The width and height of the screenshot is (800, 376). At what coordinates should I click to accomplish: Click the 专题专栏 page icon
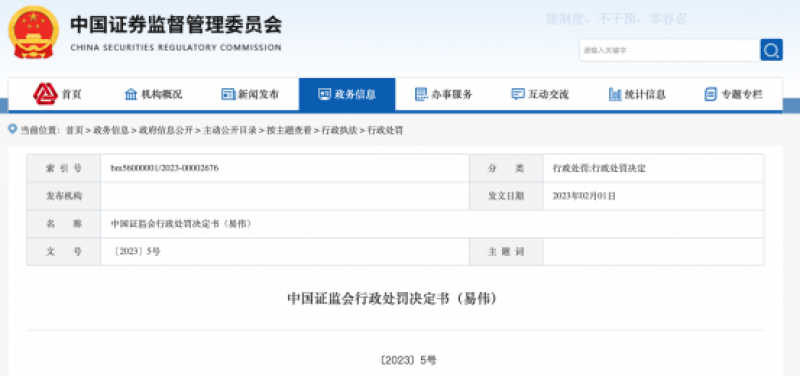(710, 94)
